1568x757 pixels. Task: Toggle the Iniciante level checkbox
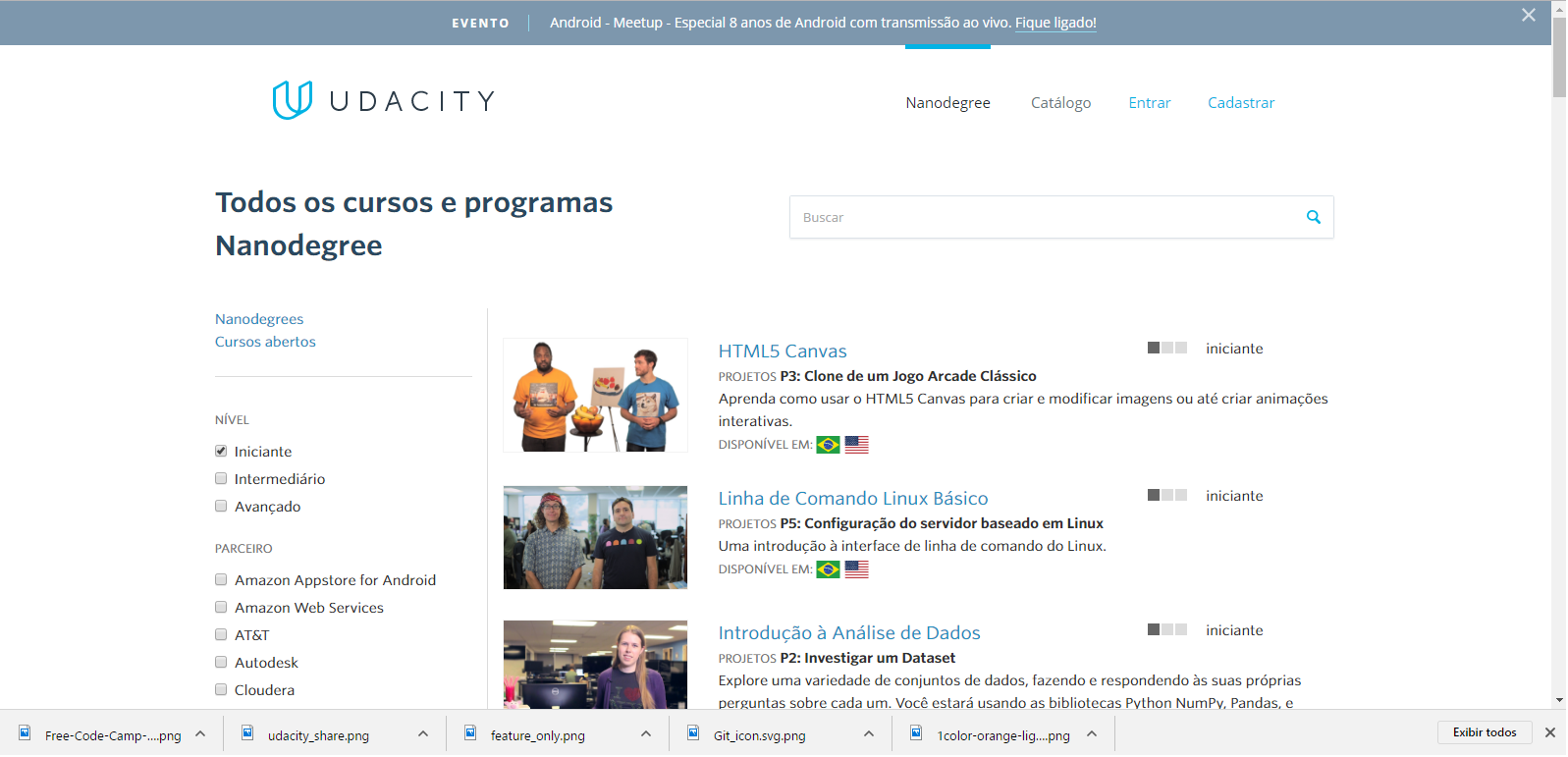(x=221, y=451)
